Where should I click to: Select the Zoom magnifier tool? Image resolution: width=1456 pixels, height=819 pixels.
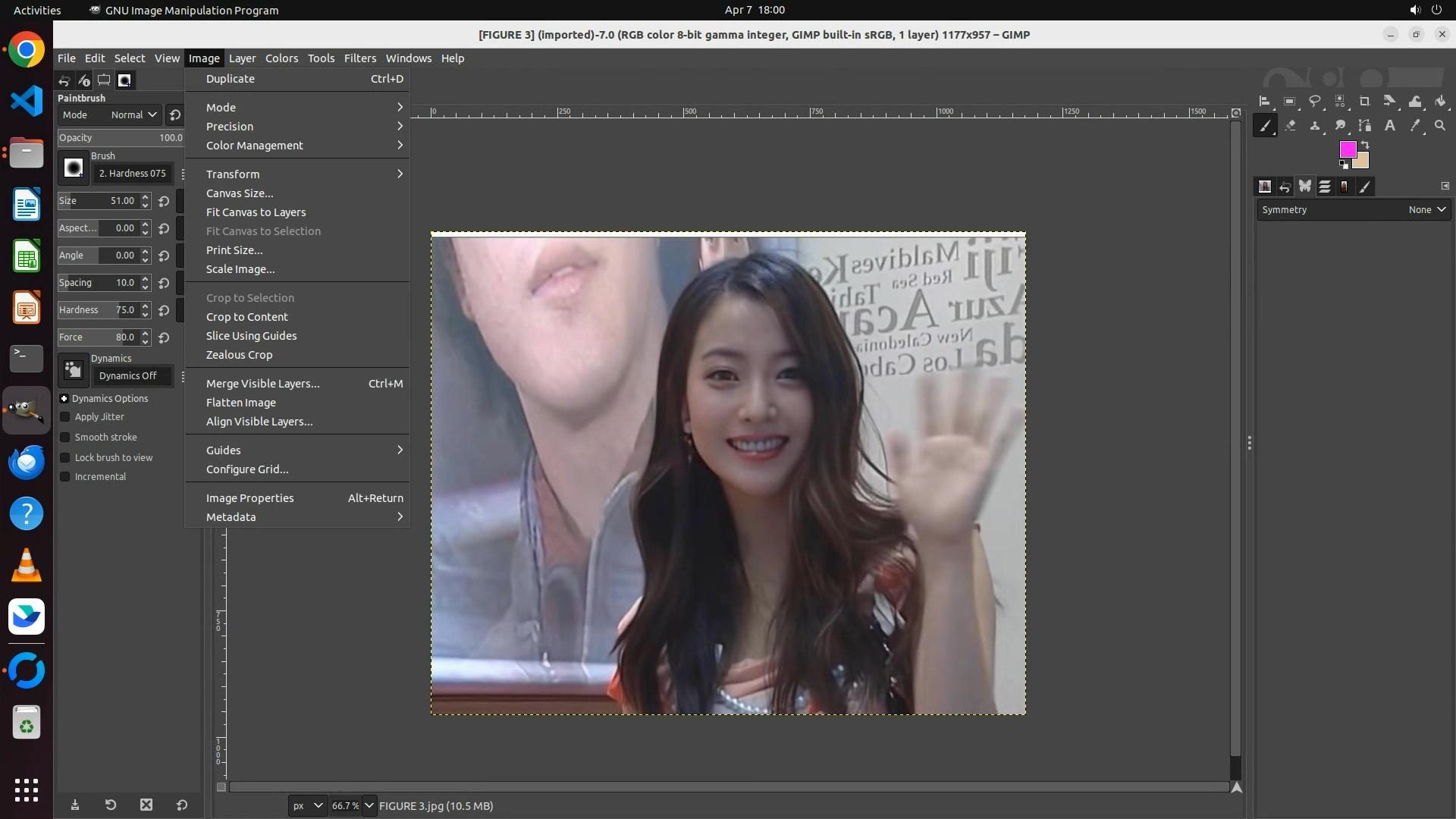tap(1440, 126)
